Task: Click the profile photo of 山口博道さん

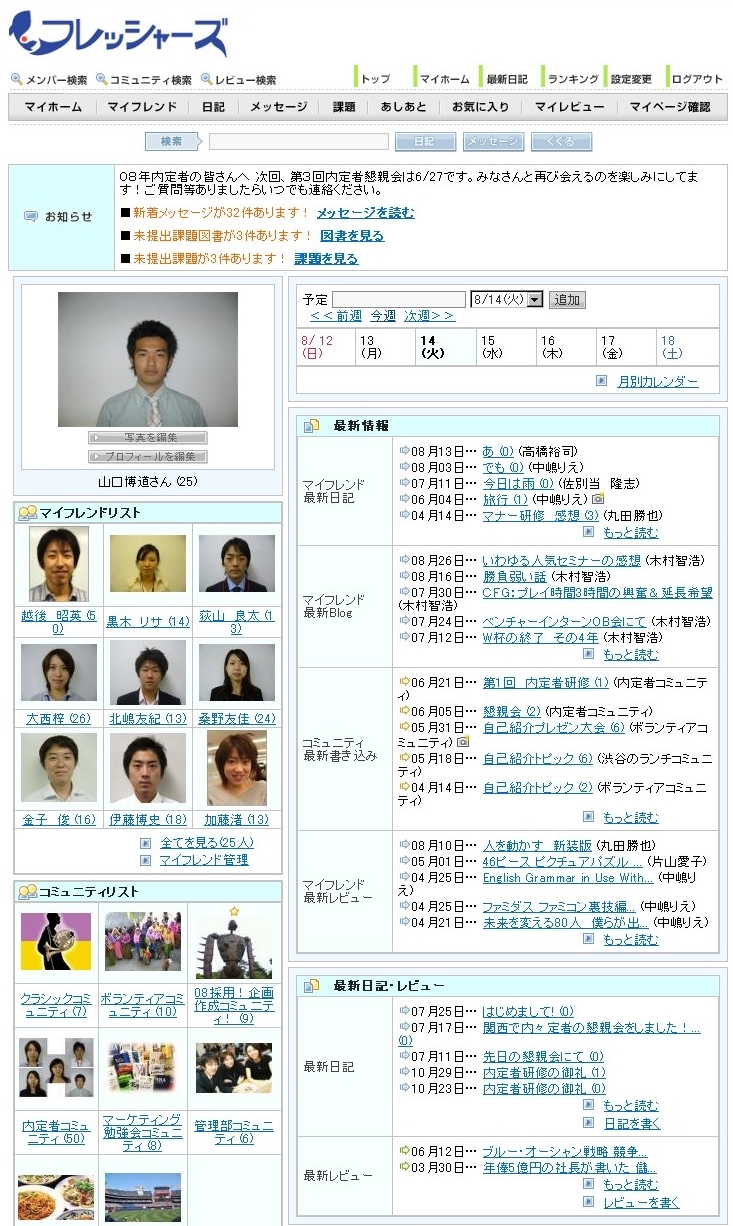Action: pos(148,359)
